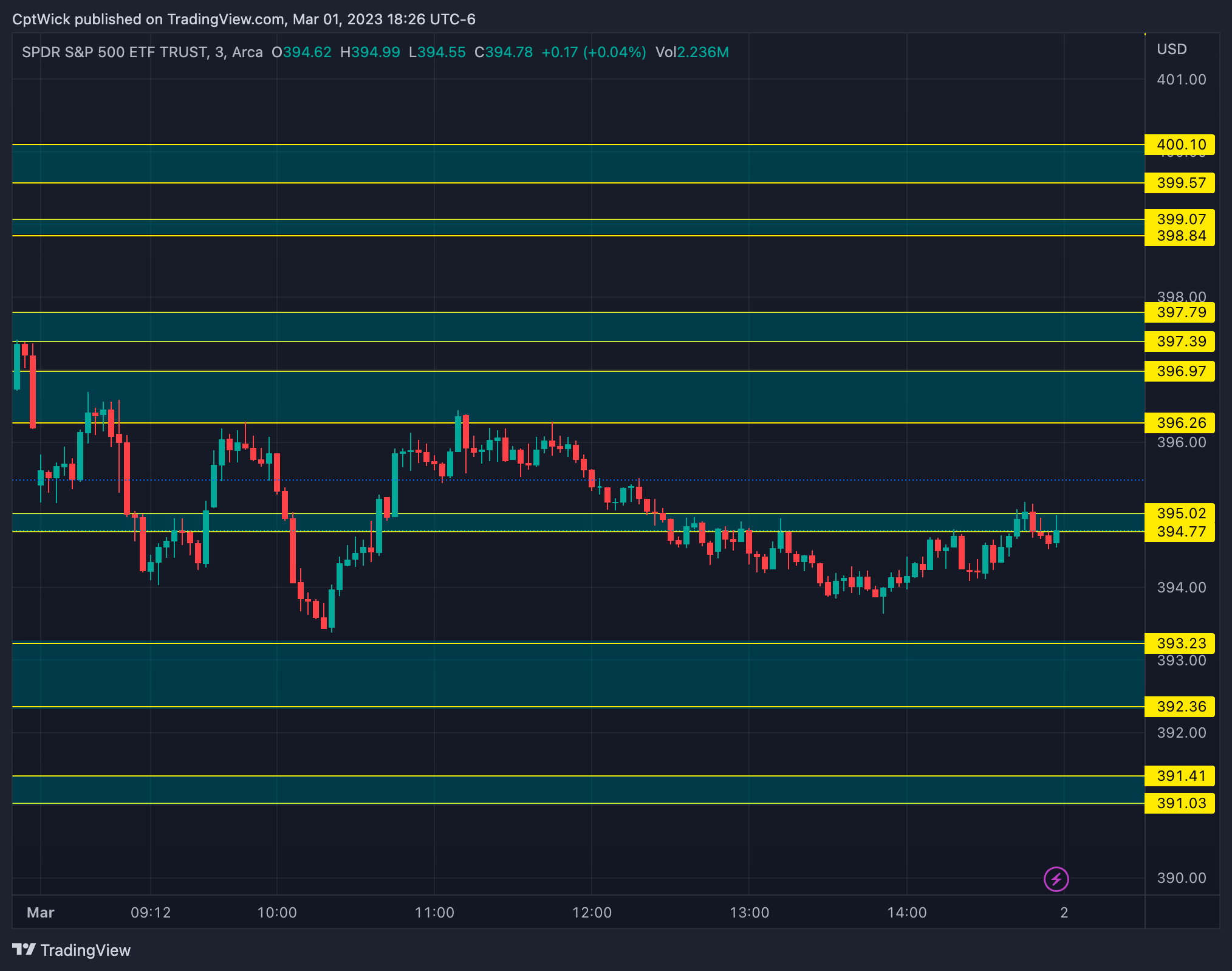Click the close value C394.78
Image resolution: width=1232 pixels, height=971 pixels.
pyautogui.click(x=503, y=52)
